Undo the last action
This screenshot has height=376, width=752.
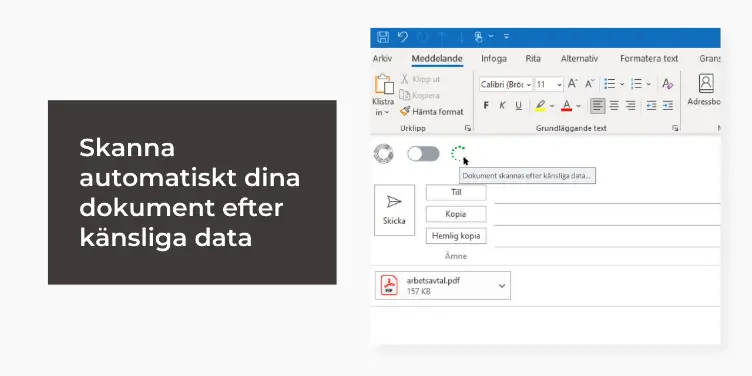pyautogui.click(x=402, y=37)
